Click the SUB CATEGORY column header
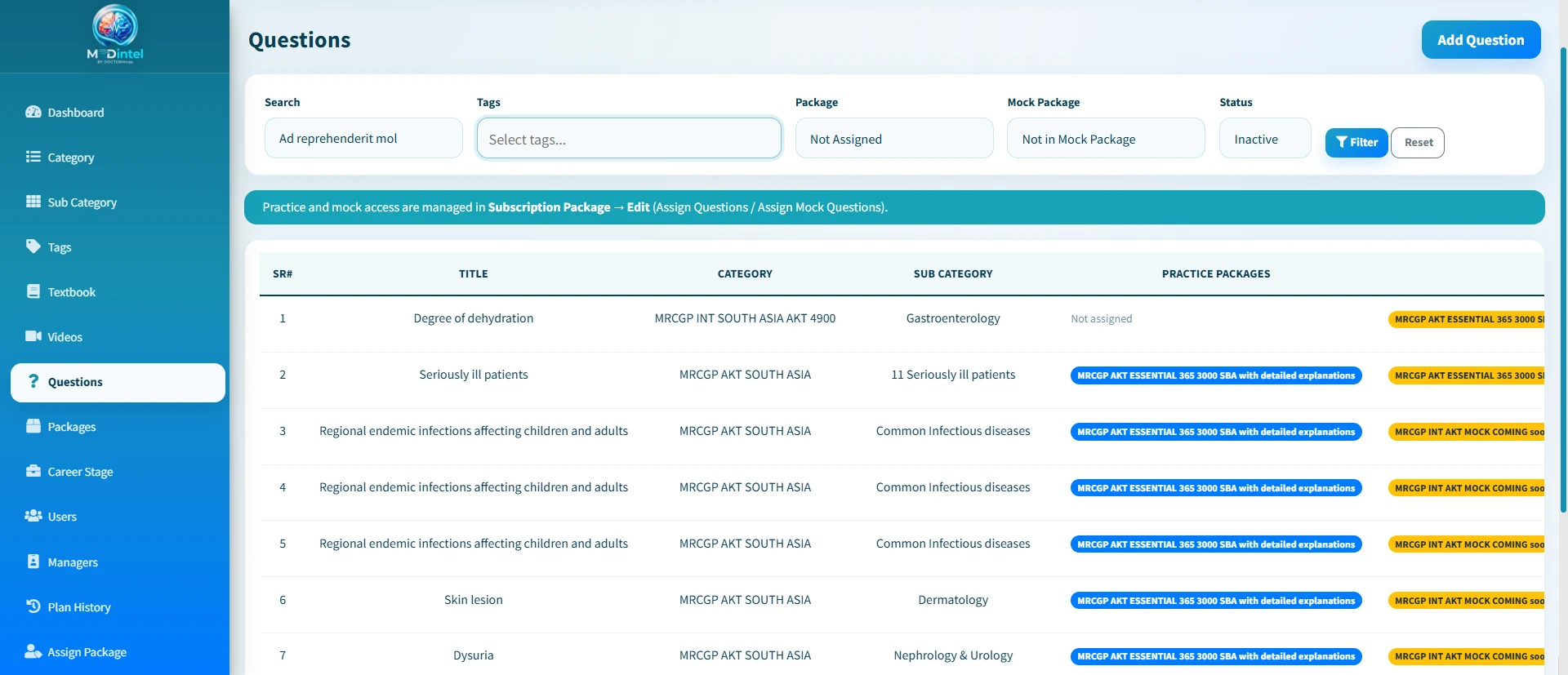Screen dimensions: 1568x675 tap(953, 274)
